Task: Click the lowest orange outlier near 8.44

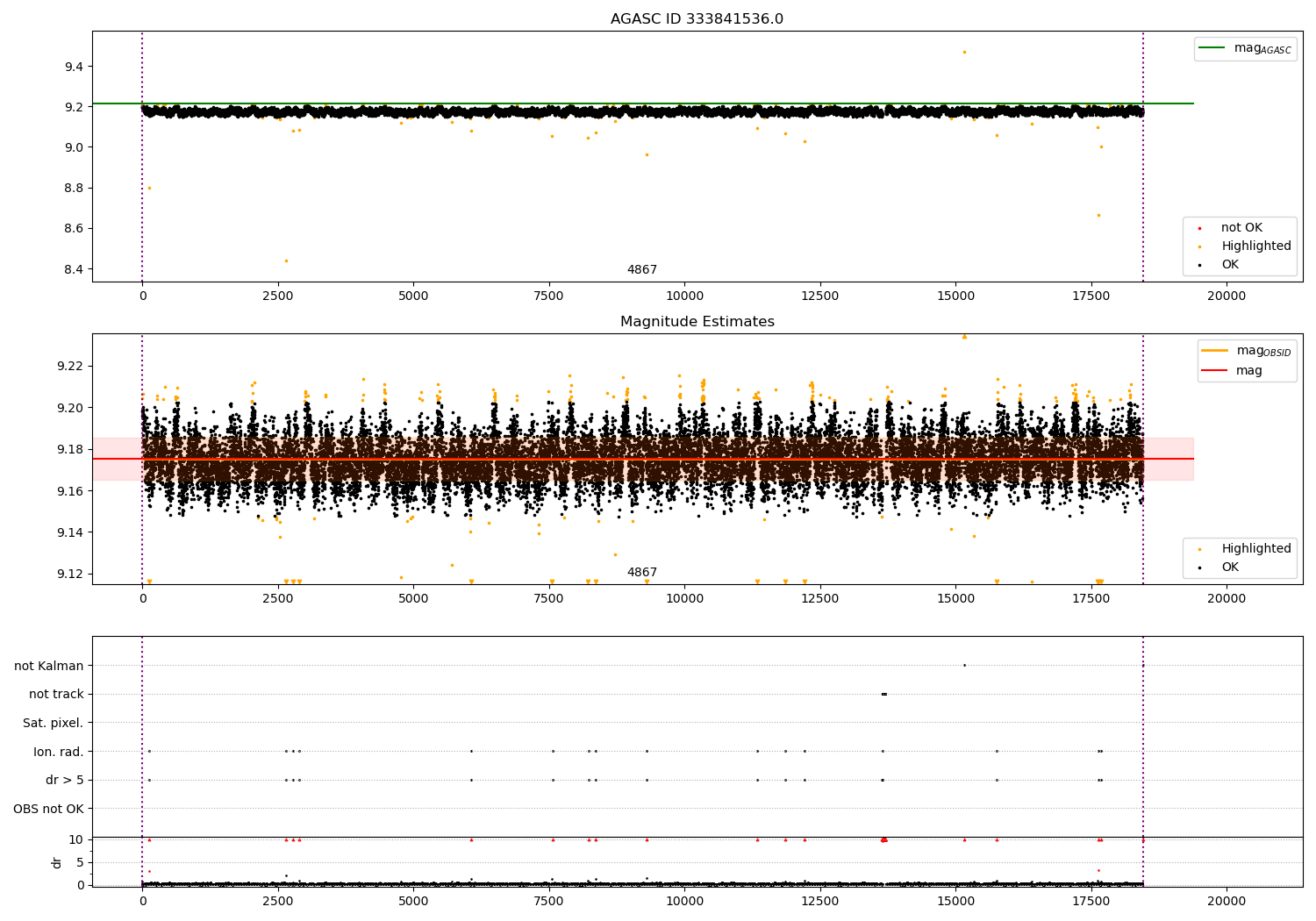Action: pos(286,261)
